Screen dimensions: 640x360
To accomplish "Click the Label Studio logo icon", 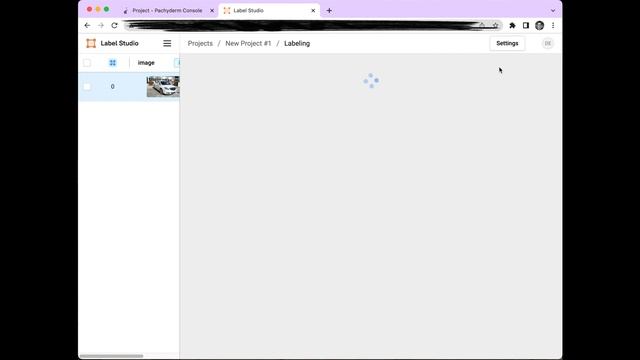I will coord(91,43).
